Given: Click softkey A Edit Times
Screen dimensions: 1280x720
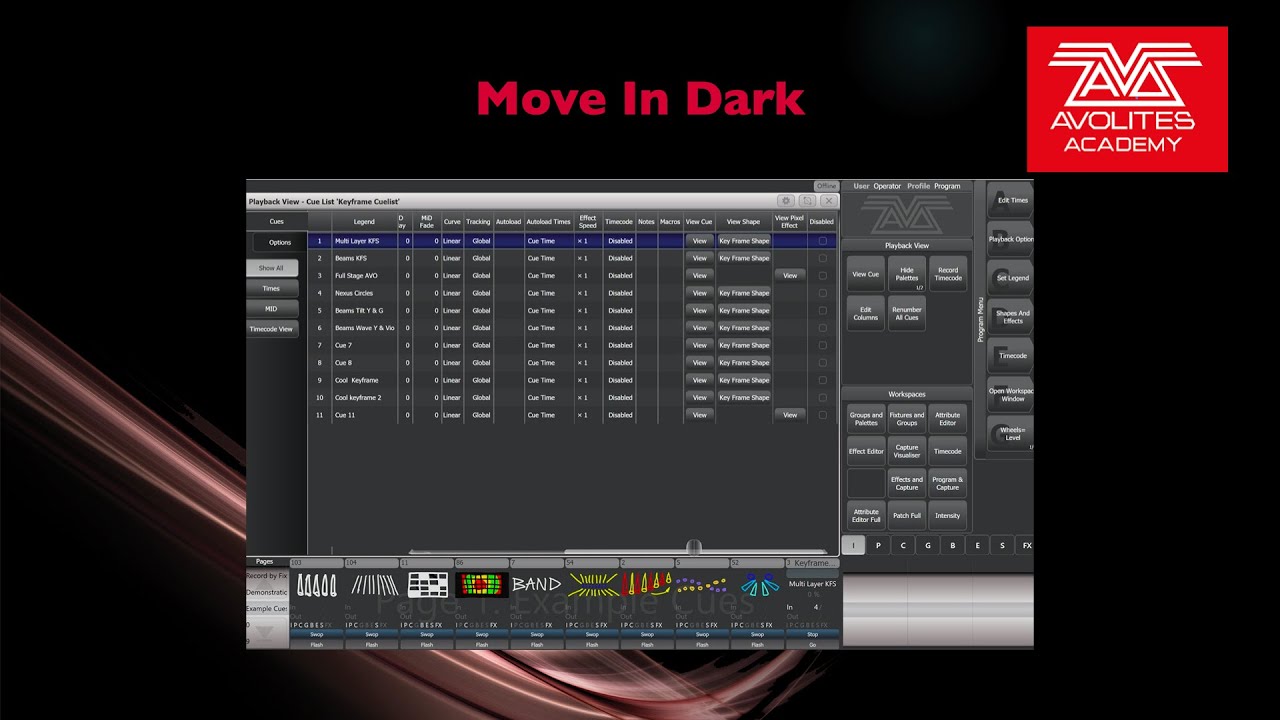Looking at the screenshot, I should click(1011, 201).
